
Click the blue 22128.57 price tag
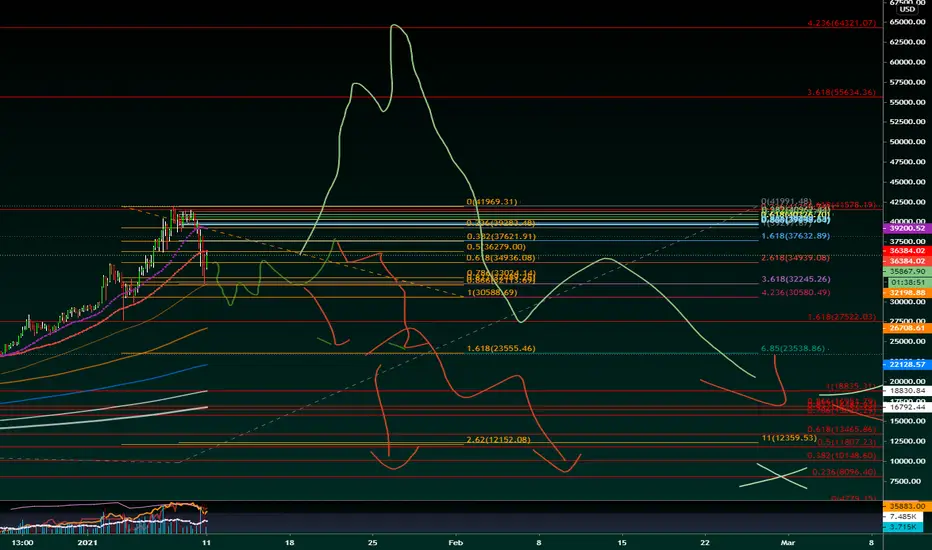point(907,364)
